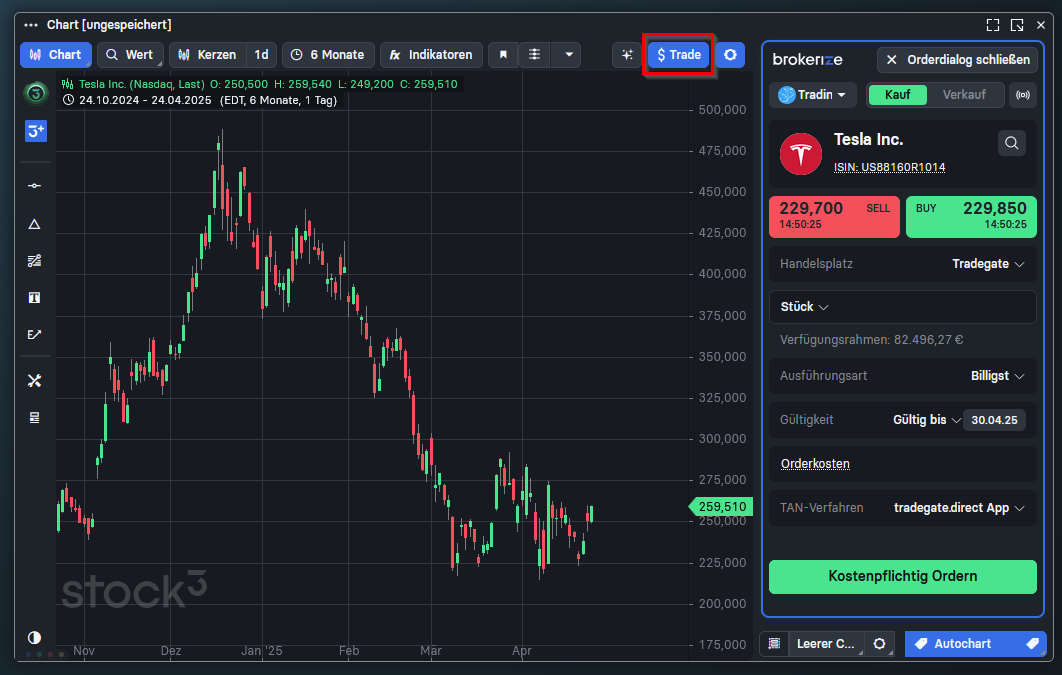This screenshot has width=1062, height=675.
Task: Pop out chart into new window
Action: 1017,25
